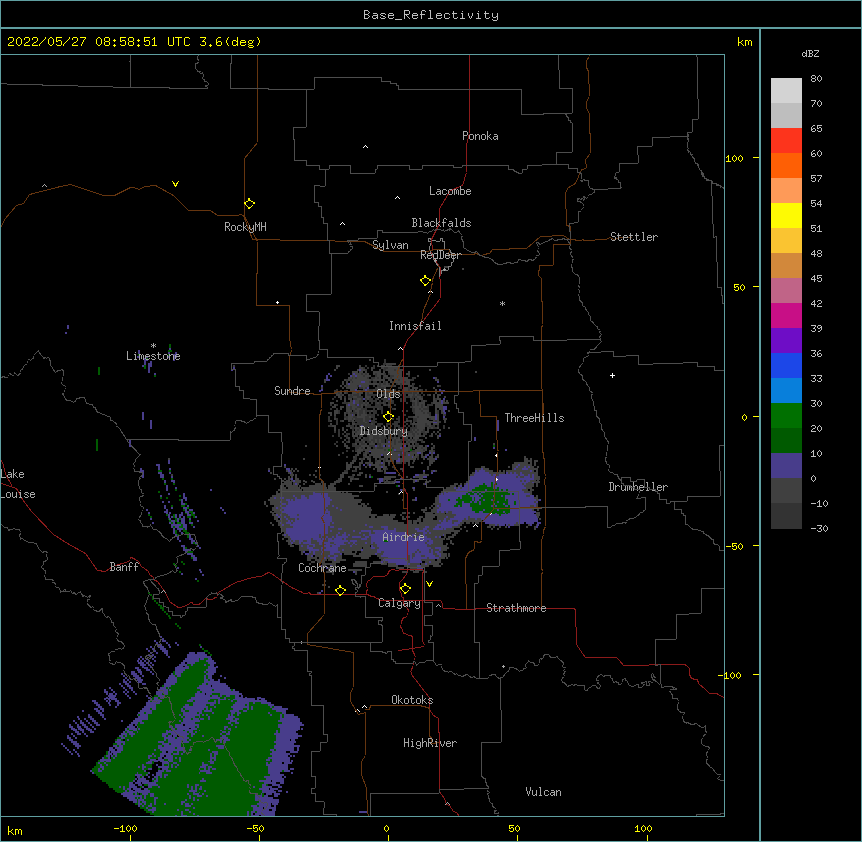Click the Cochrane label
This screenshot has width=862, height=842.
point(322,568)
